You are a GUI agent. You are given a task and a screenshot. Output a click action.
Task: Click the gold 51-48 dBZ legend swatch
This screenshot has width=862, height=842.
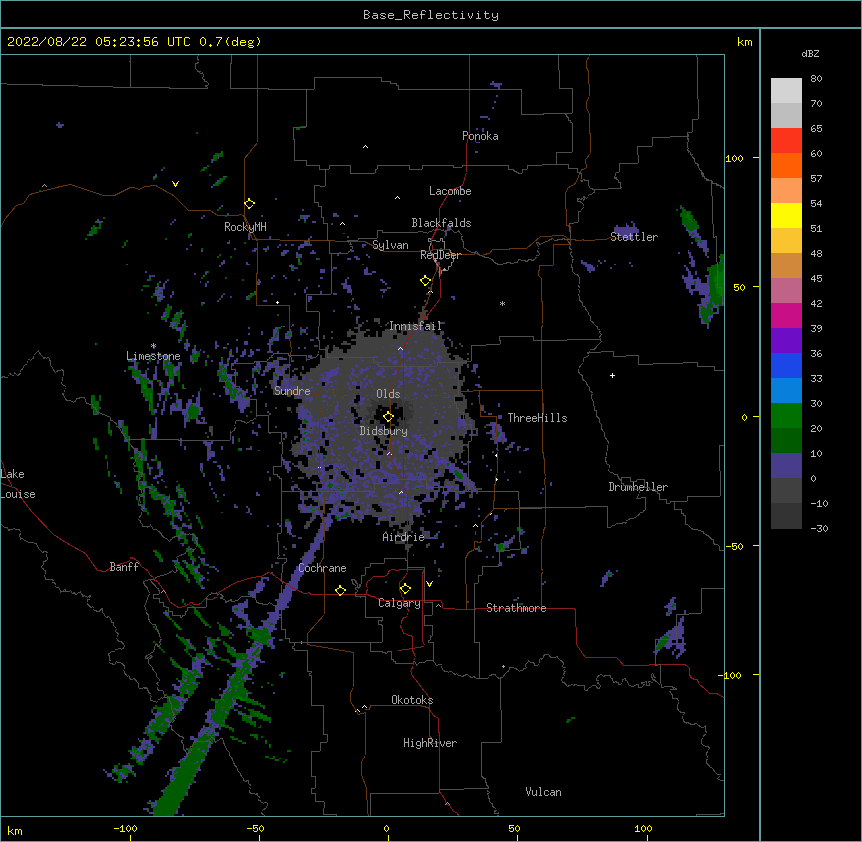coord(786,241)
